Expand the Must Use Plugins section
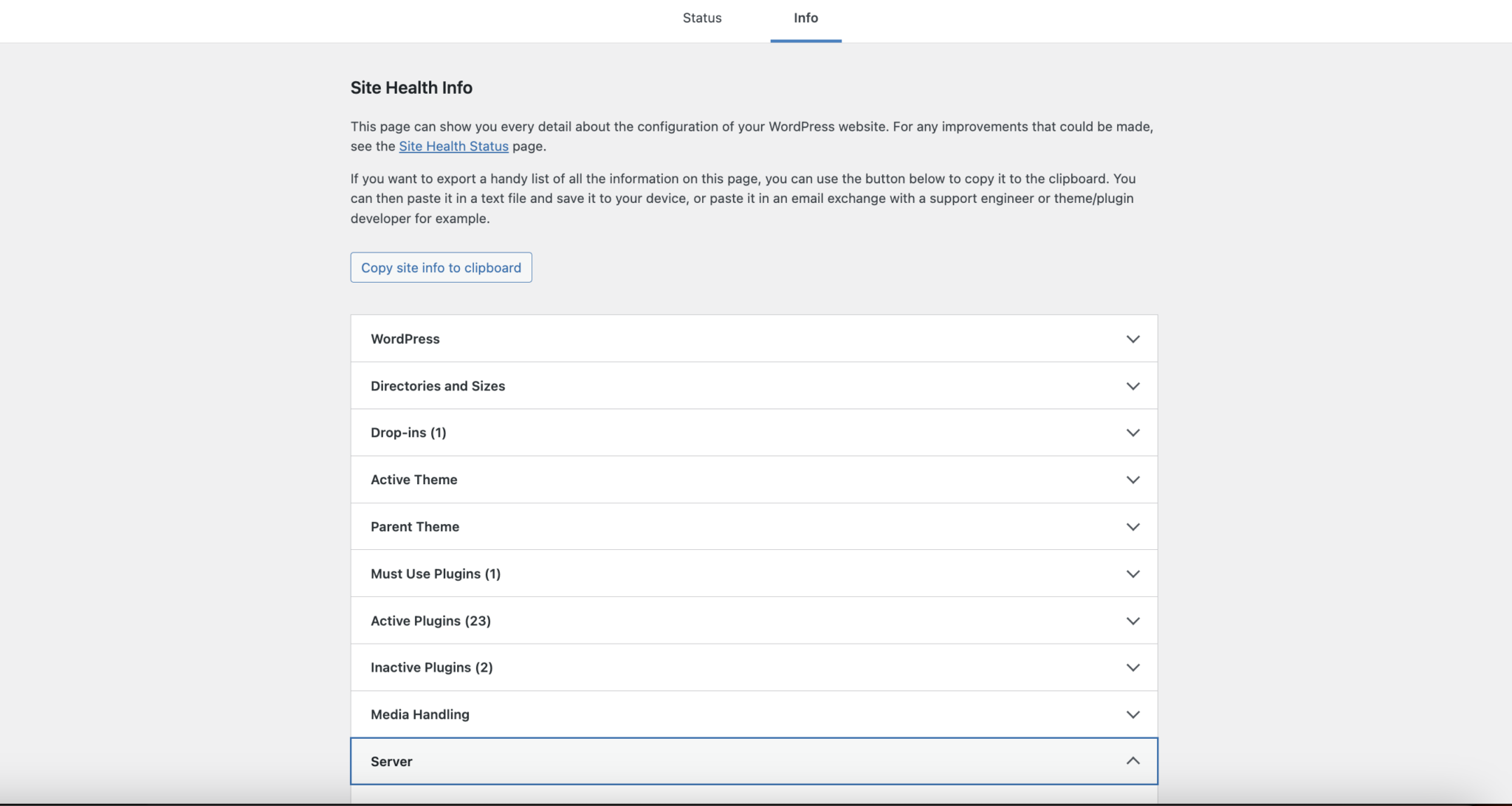Image resolution: width=1512 pixels, height=806 pixels. pos(753,573)
